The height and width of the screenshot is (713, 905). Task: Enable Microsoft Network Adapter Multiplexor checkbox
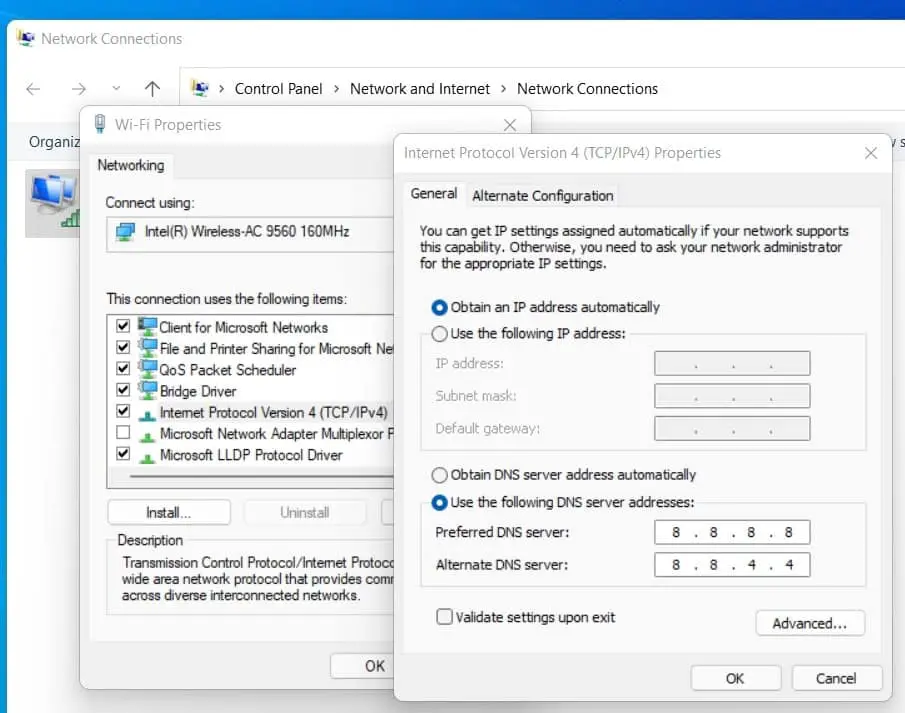[123, 434]
